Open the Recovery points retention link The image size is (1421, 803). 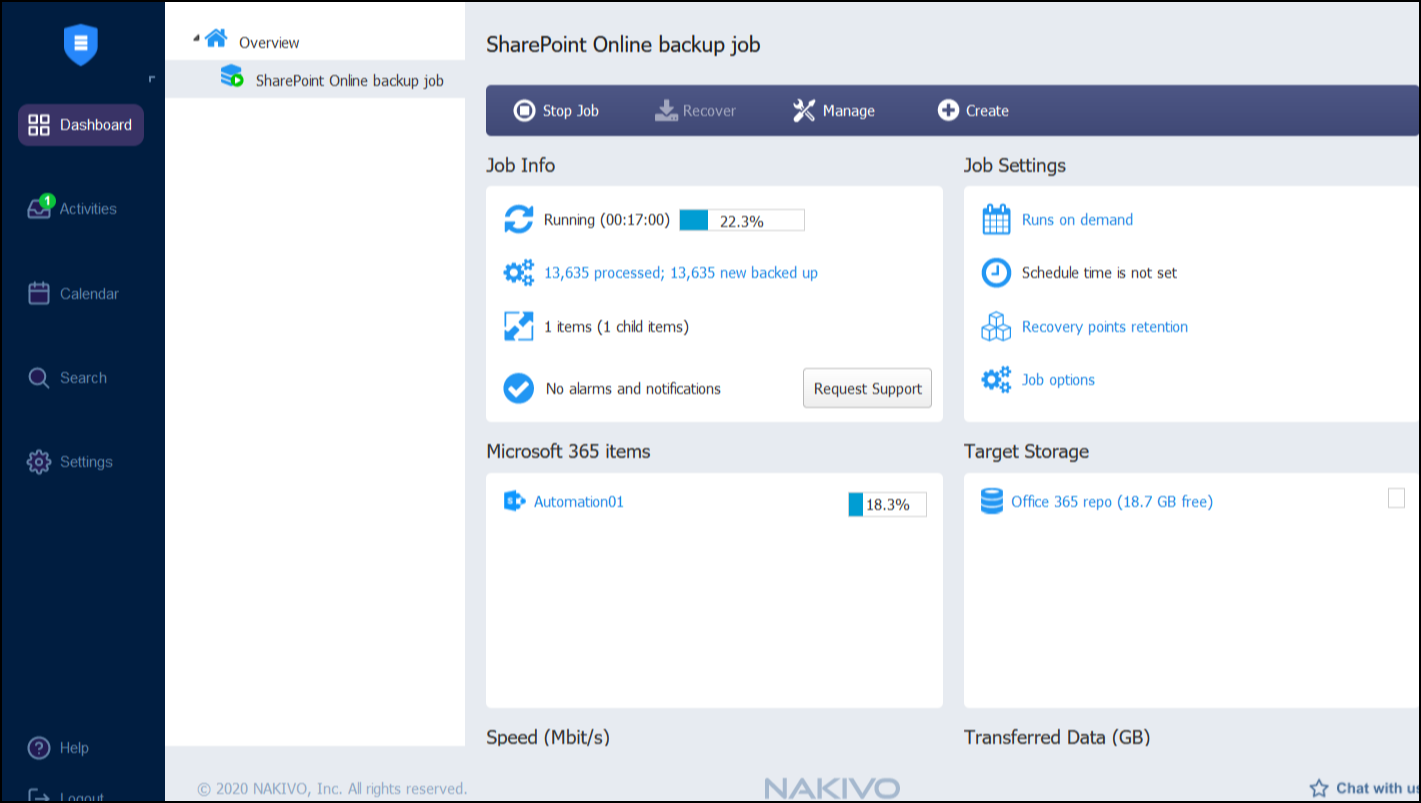click(x=1105, y=327)
